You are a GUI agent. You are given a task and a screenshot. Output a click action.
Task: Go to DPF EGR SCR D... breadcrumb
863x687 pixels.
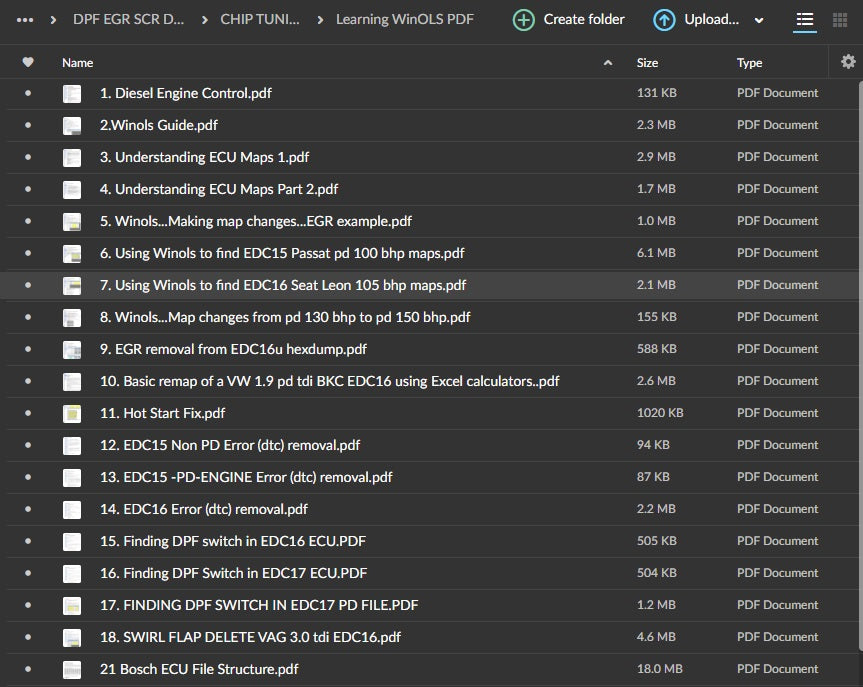128,20
